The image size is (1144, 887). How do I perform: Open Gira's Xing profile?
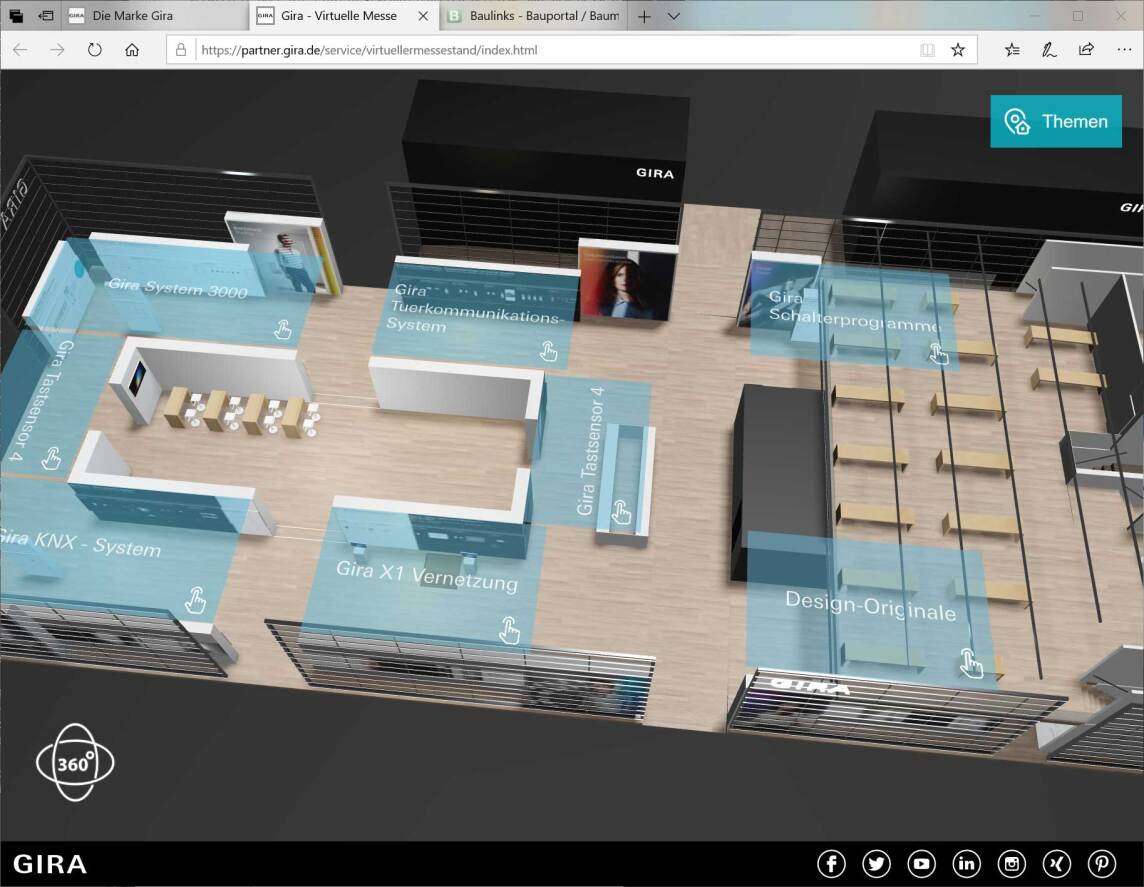[x=1057, y=864]
